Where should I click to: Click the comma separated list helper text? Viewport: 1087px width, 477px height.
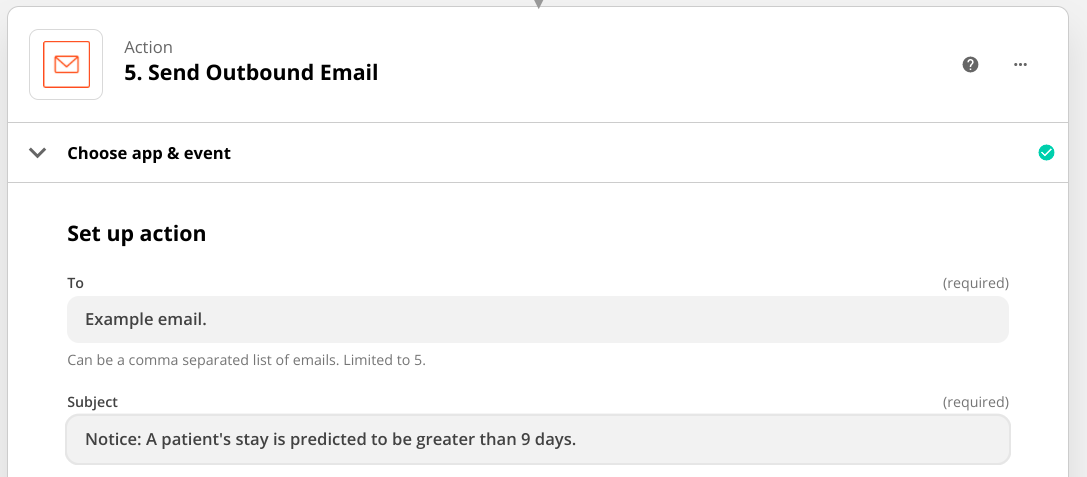pos(246,361)
